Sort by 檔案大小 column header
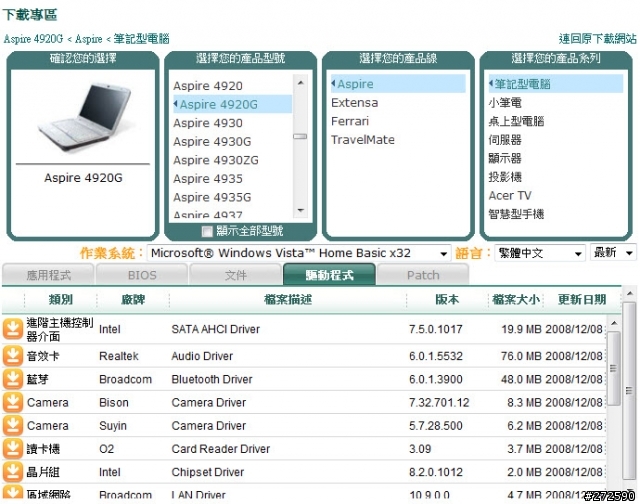The width and height of the screenshot is (640, 504). pos(516,300)
